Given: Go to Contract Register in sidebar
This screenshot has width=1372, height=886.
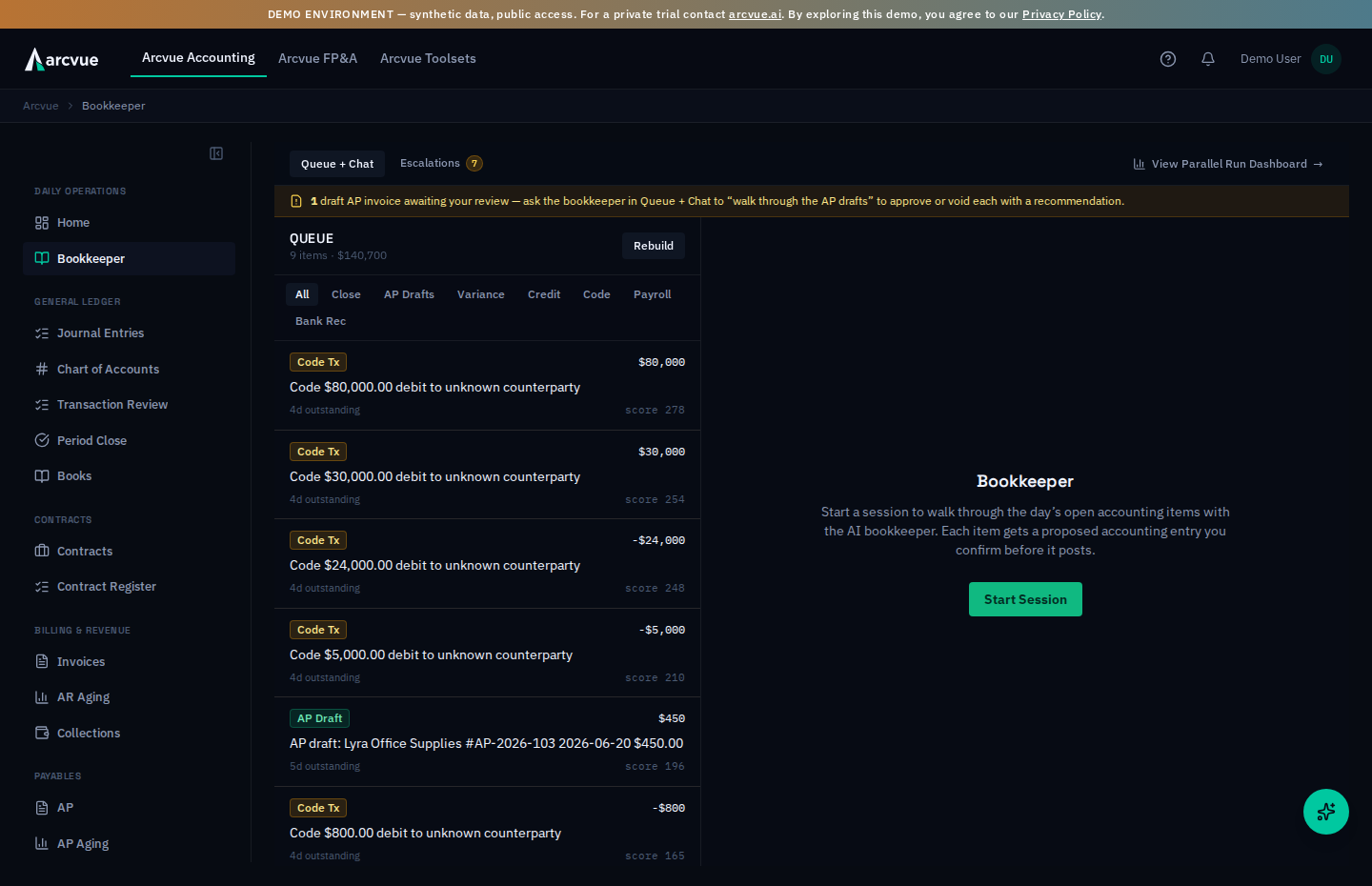Looking at the screenshot, I should 129,587.
